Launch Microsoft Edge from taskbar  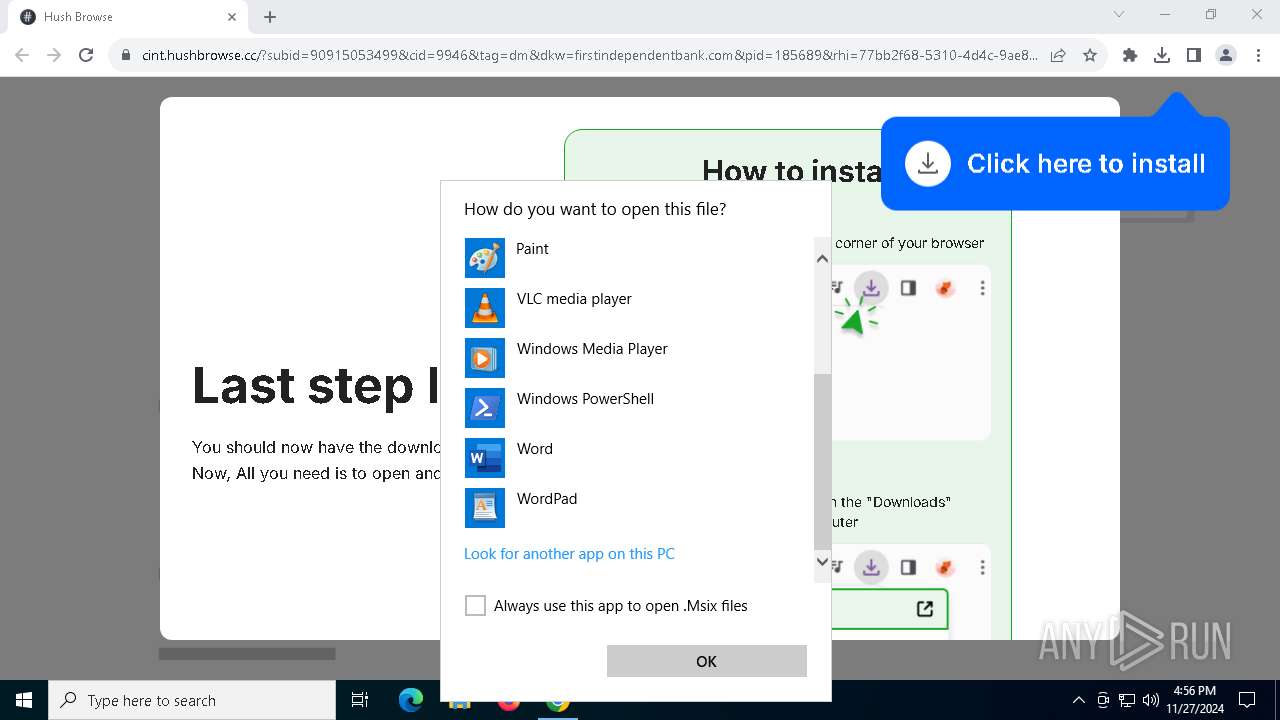point(411,700)
